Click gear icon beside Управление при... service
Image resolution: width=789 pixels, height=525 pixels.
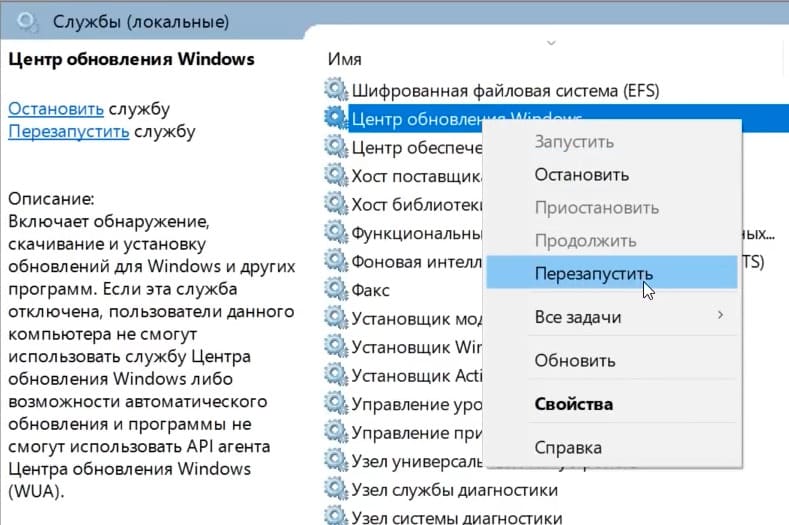(x=336, y=432)
